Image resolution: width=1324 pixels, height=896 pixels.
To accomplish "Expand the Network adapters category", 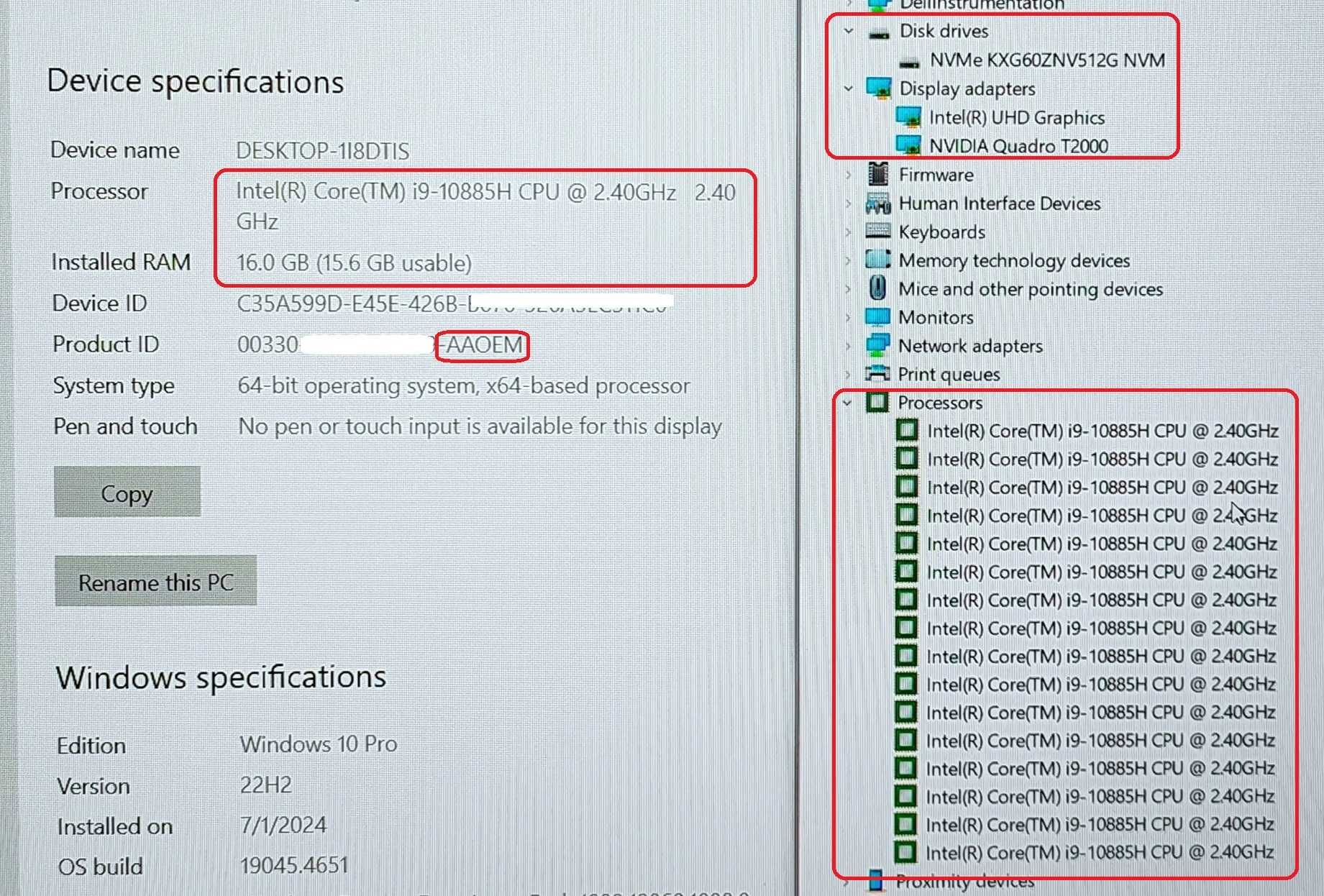I will [848, 346].
